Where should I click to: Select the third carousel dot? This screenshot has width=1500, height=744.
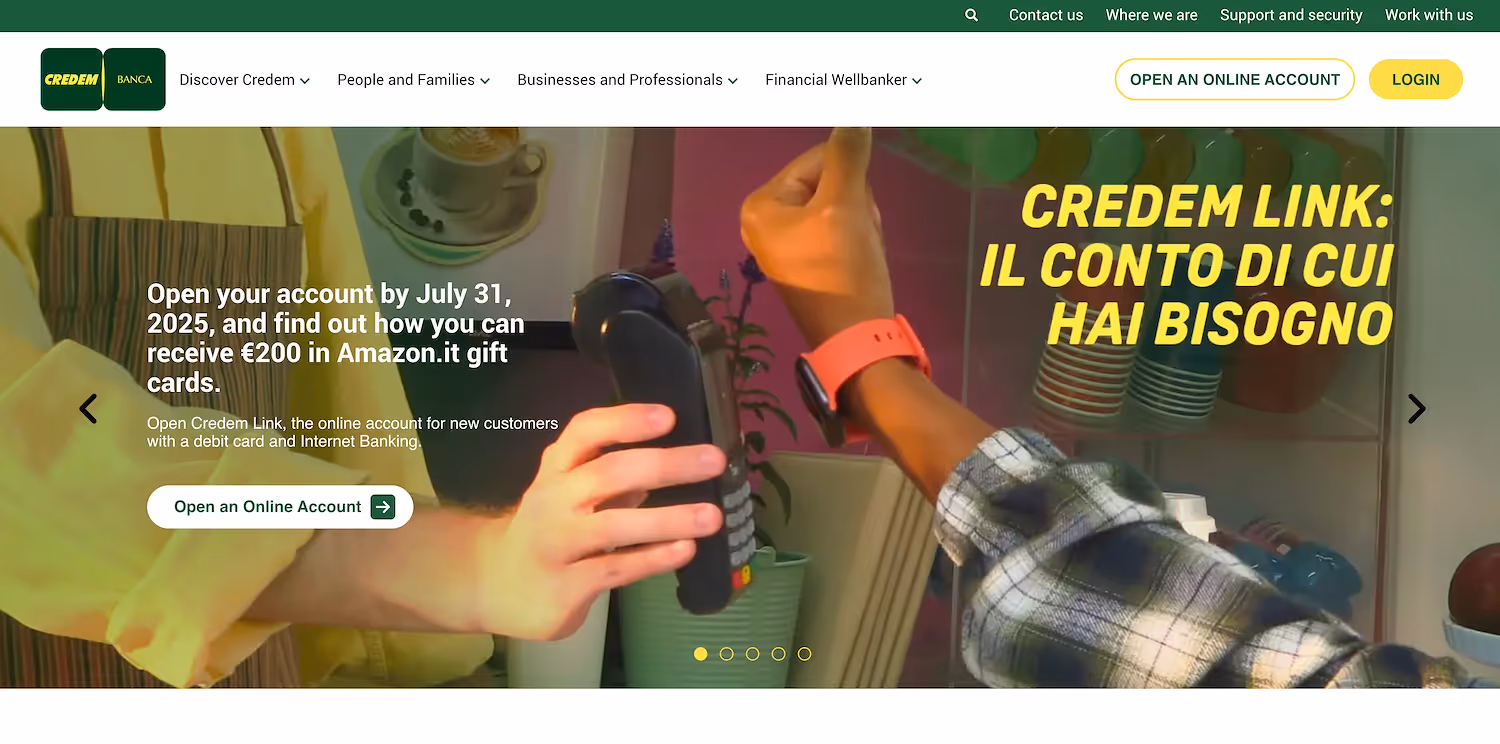[x=752, y=654]
